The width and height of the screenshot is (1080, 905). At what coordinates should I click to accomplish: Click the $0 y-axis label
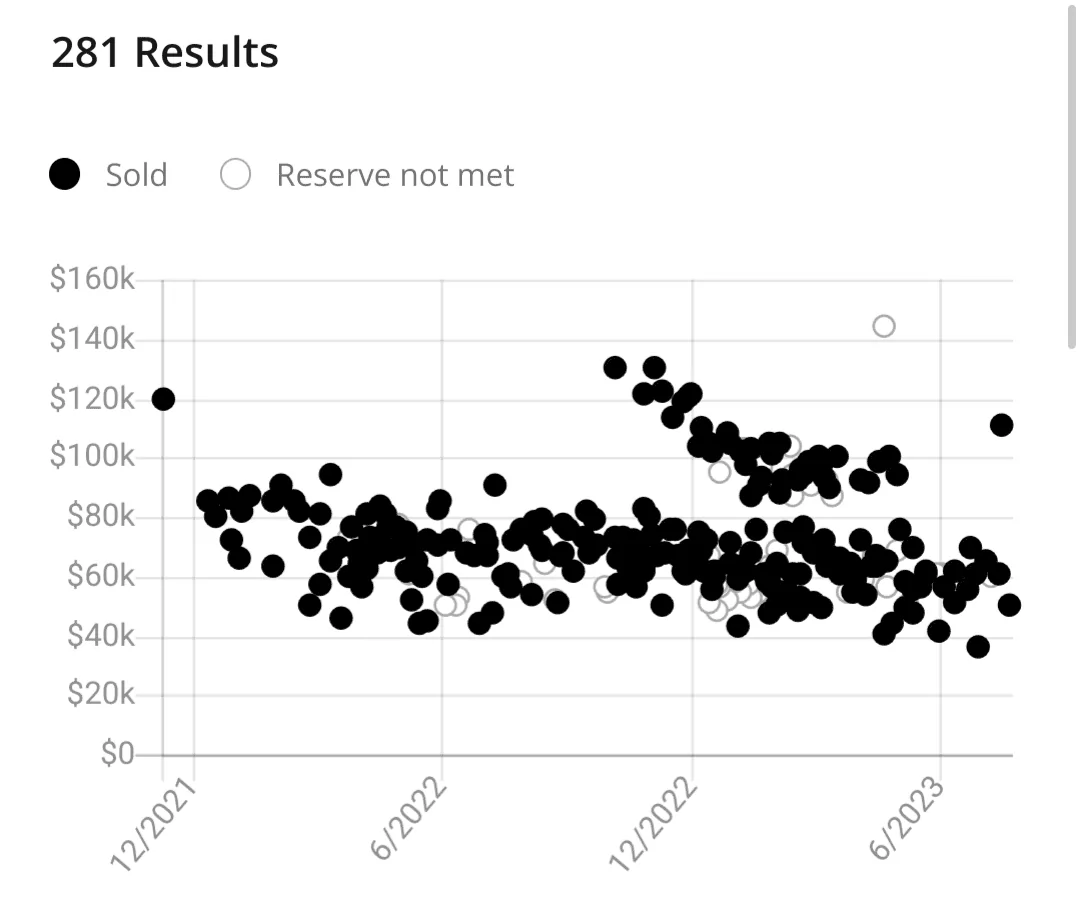118,753
